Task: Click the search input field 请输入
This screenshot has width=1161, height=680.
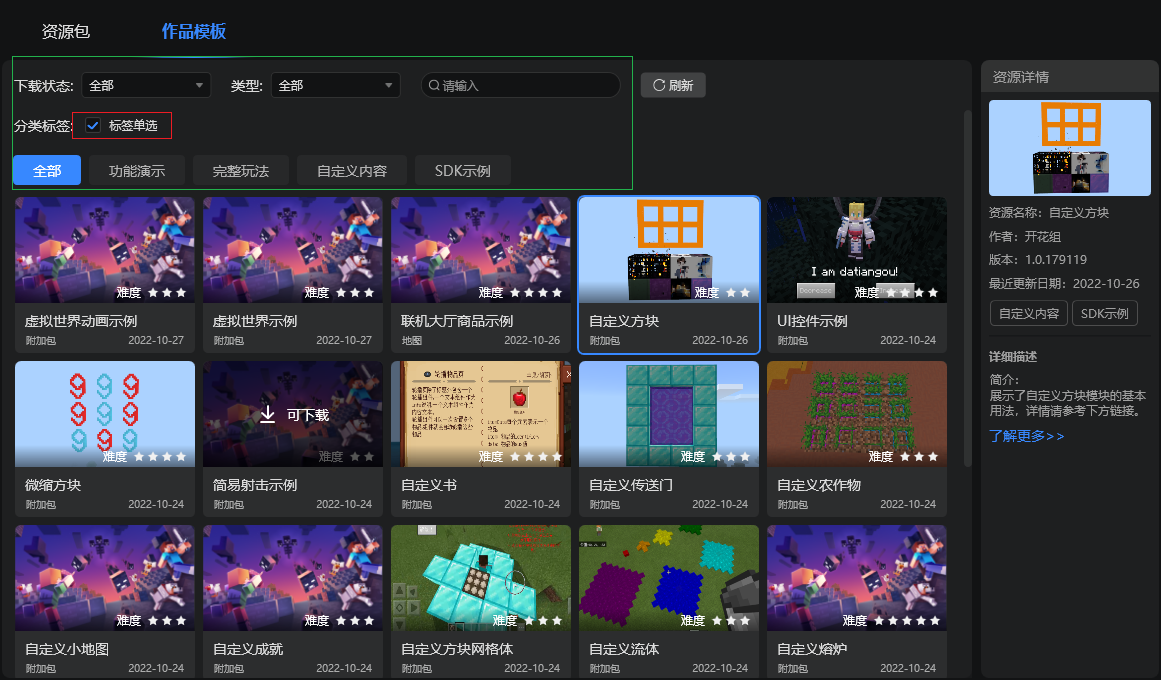Action: (521, 85)
